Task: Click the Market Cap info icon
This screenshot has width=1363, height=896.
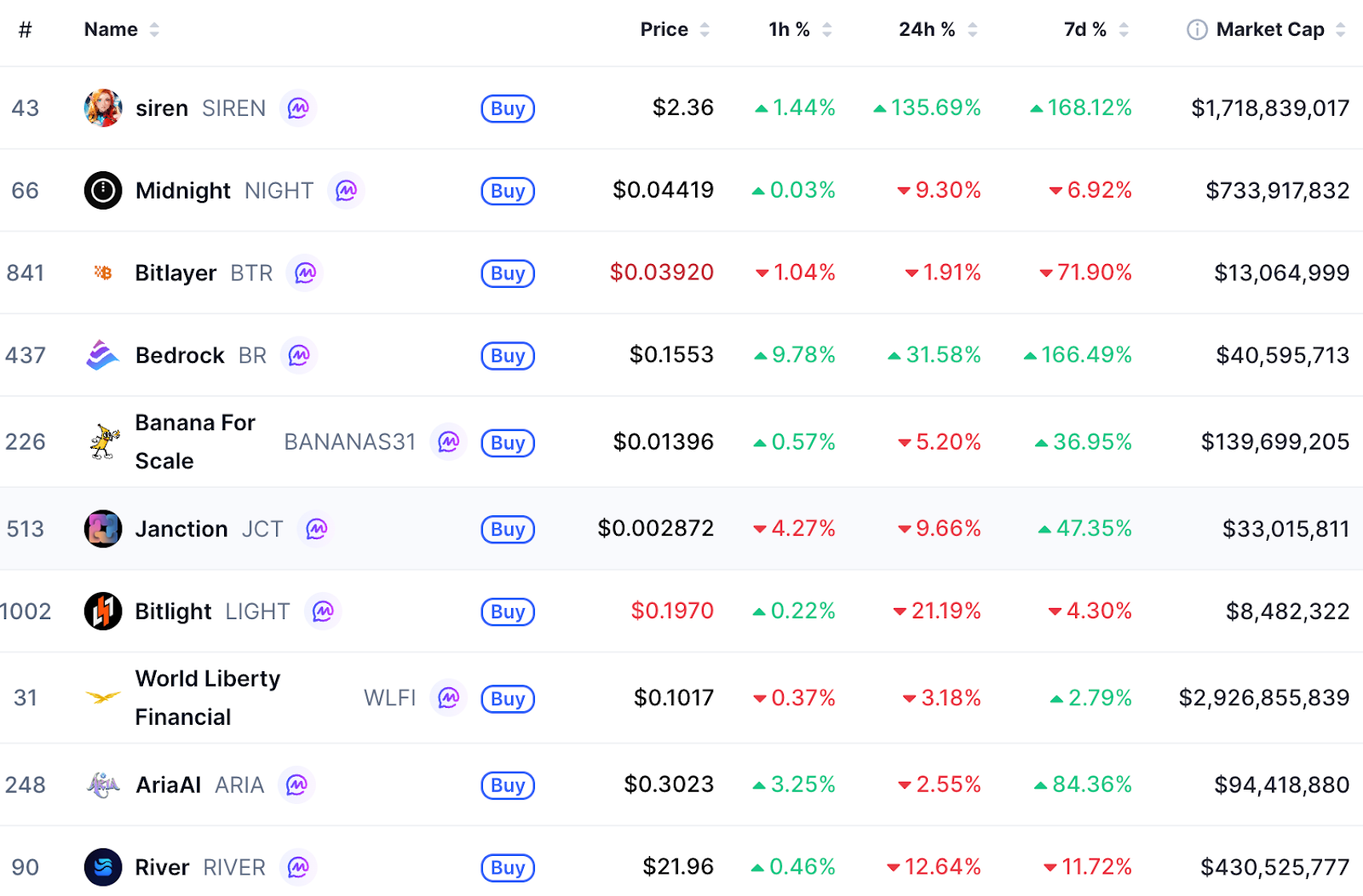Action: [1197, 30]
